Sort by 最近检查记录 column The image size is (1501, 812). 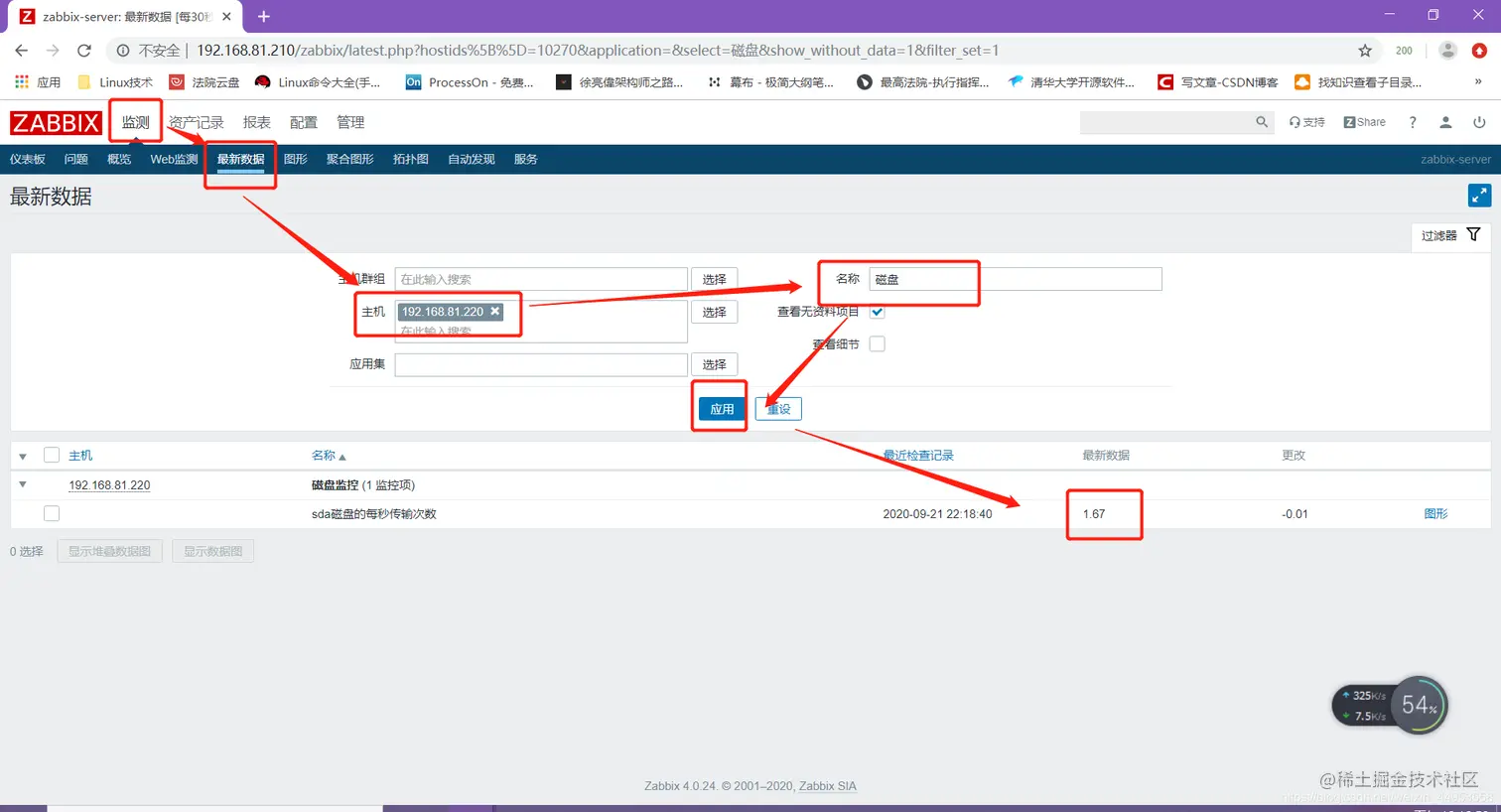coord(918,455)
